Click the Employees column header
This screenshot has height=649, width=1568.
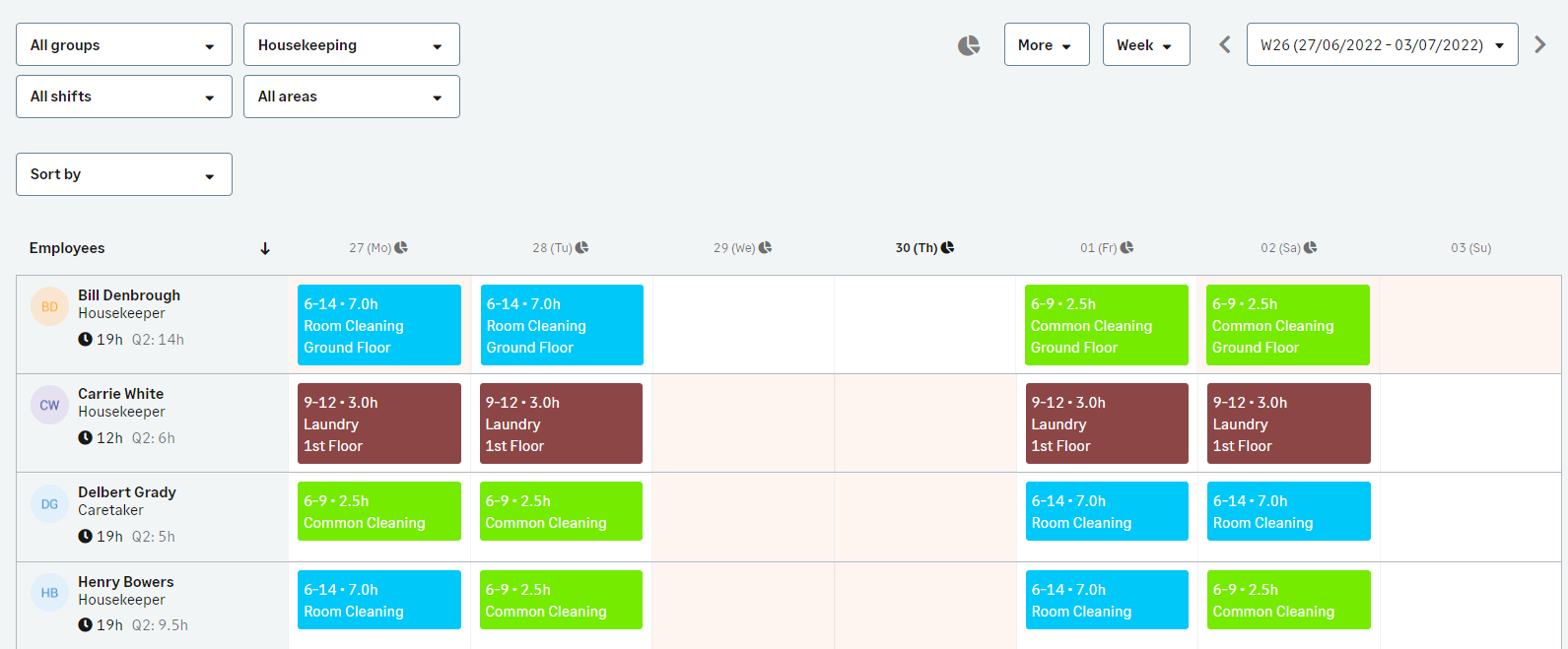click(x=67, y=248)
